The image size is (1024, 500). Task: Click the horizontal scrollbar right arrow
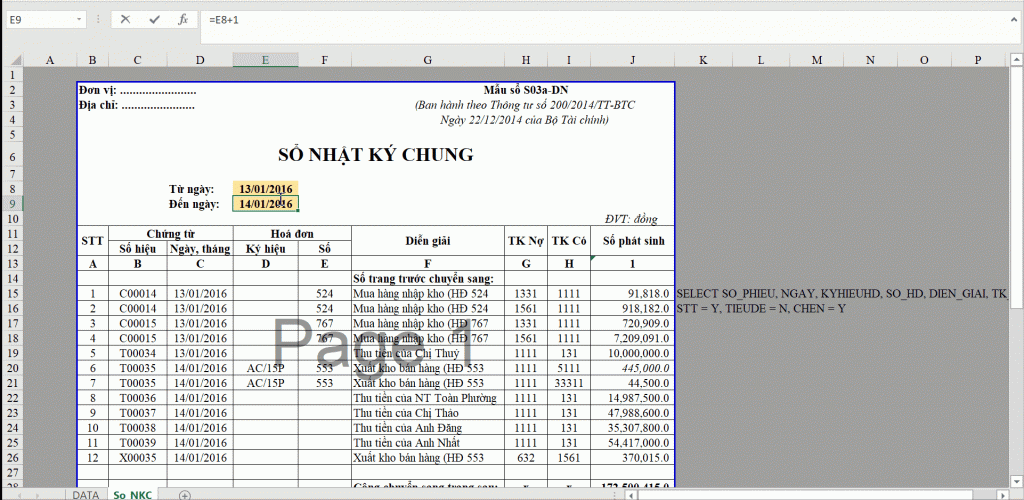[1001, 495]
